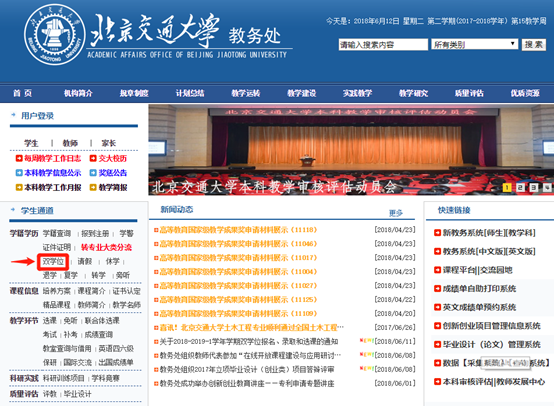Open news about 专利申请专题讲座

[x=247, y=383]
